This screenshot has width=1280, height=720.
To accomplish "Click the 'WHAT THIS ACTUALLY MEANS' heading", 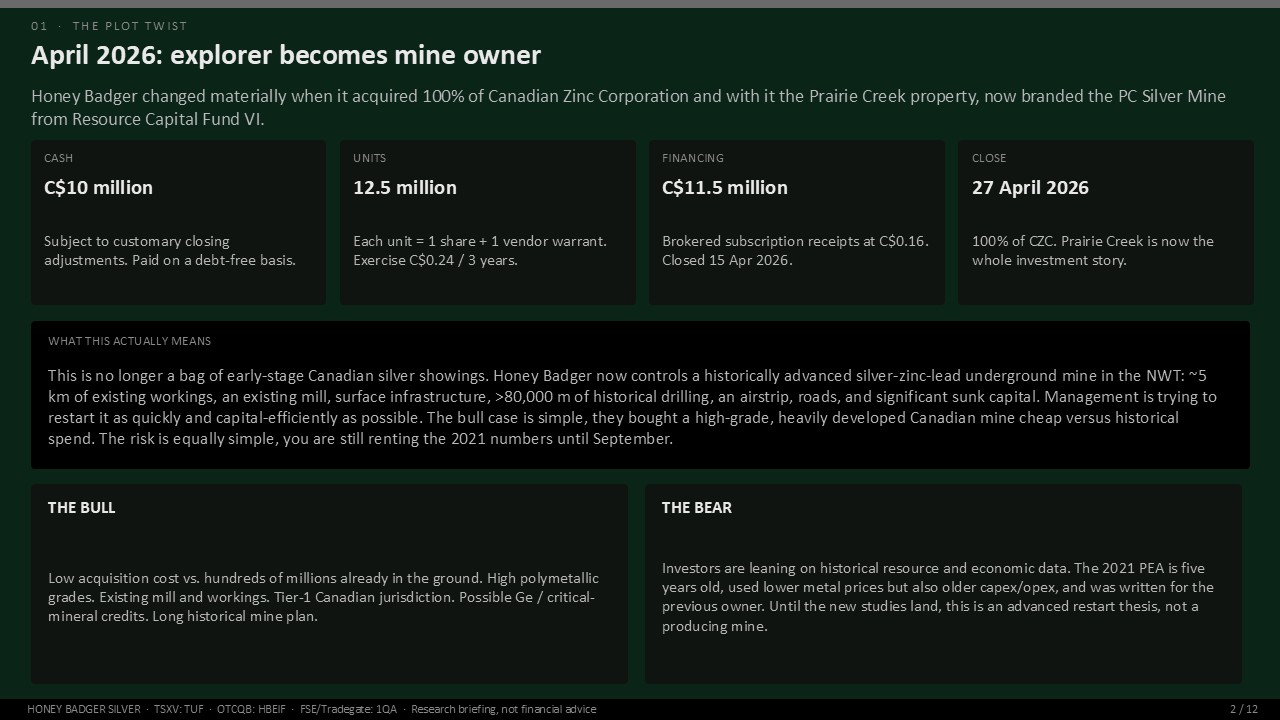I will [x=130, y=341].
